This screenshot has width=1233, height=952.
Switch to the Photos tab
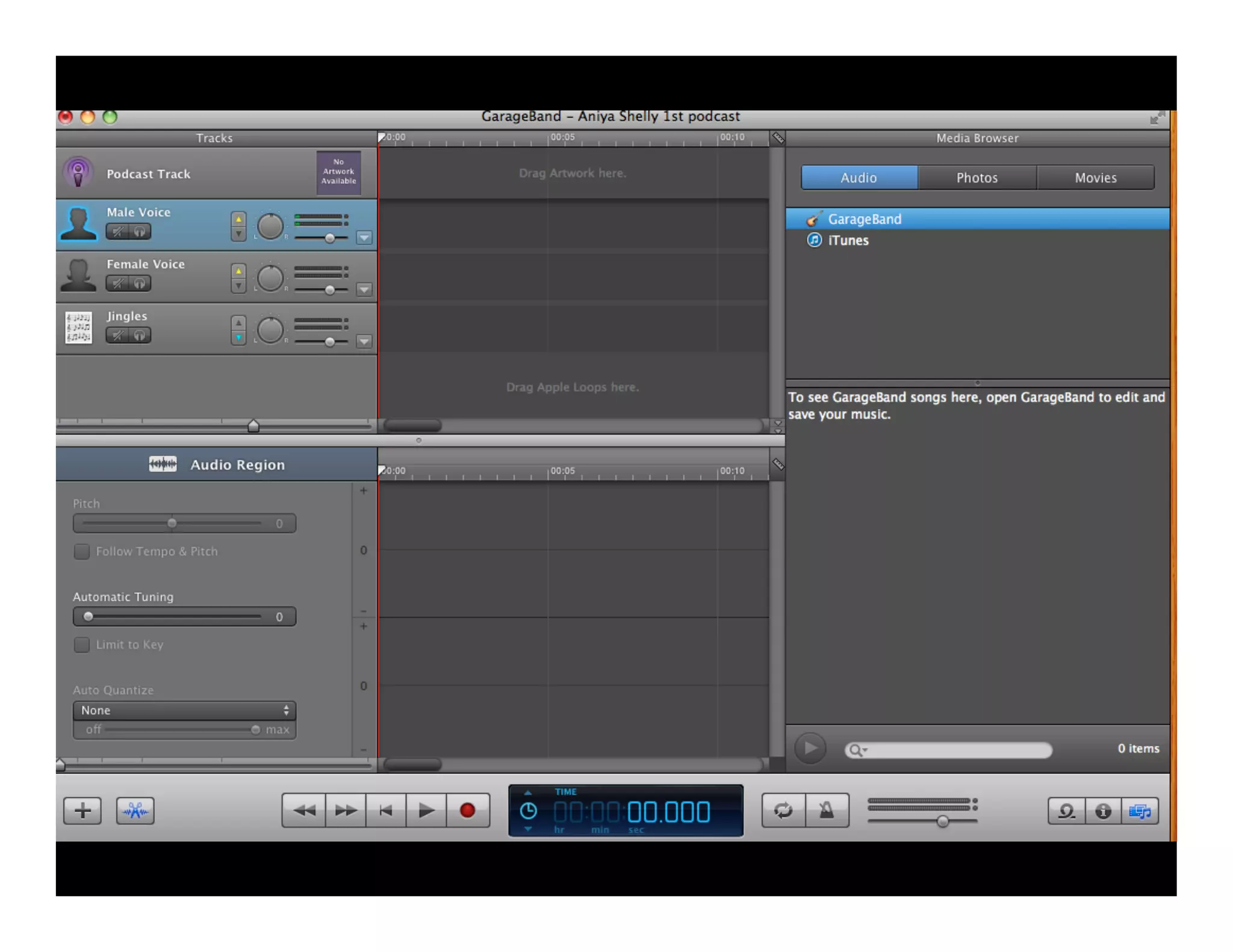[x=977, y=178]
